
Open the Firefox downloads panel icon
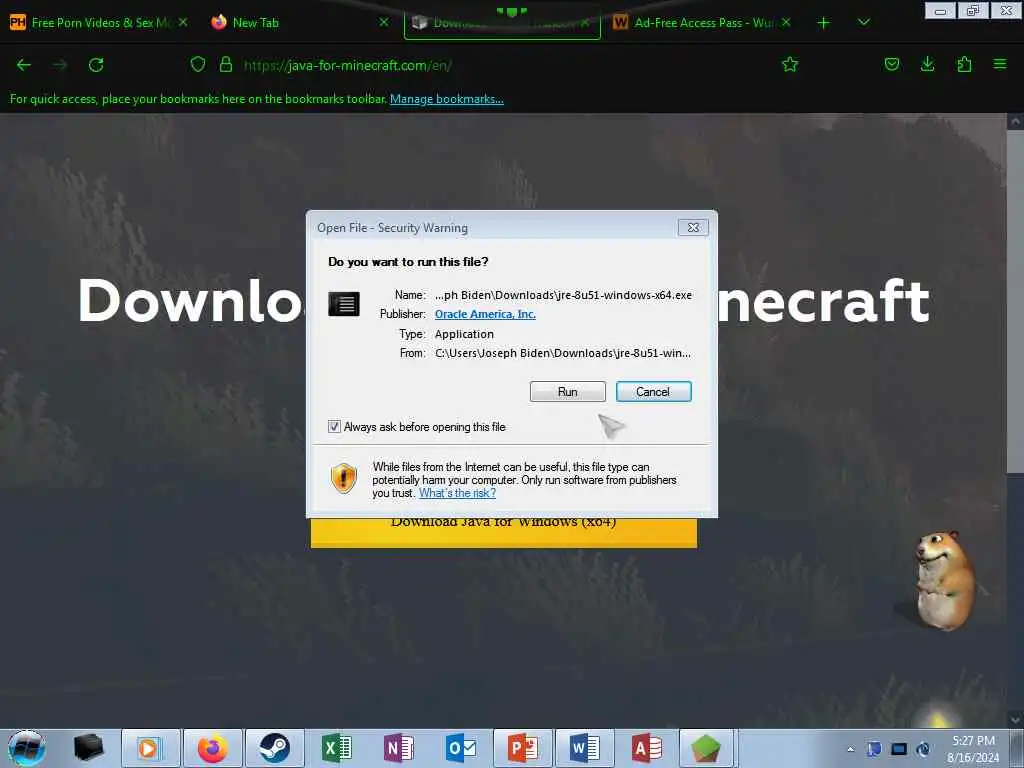[x=927, y=64]
